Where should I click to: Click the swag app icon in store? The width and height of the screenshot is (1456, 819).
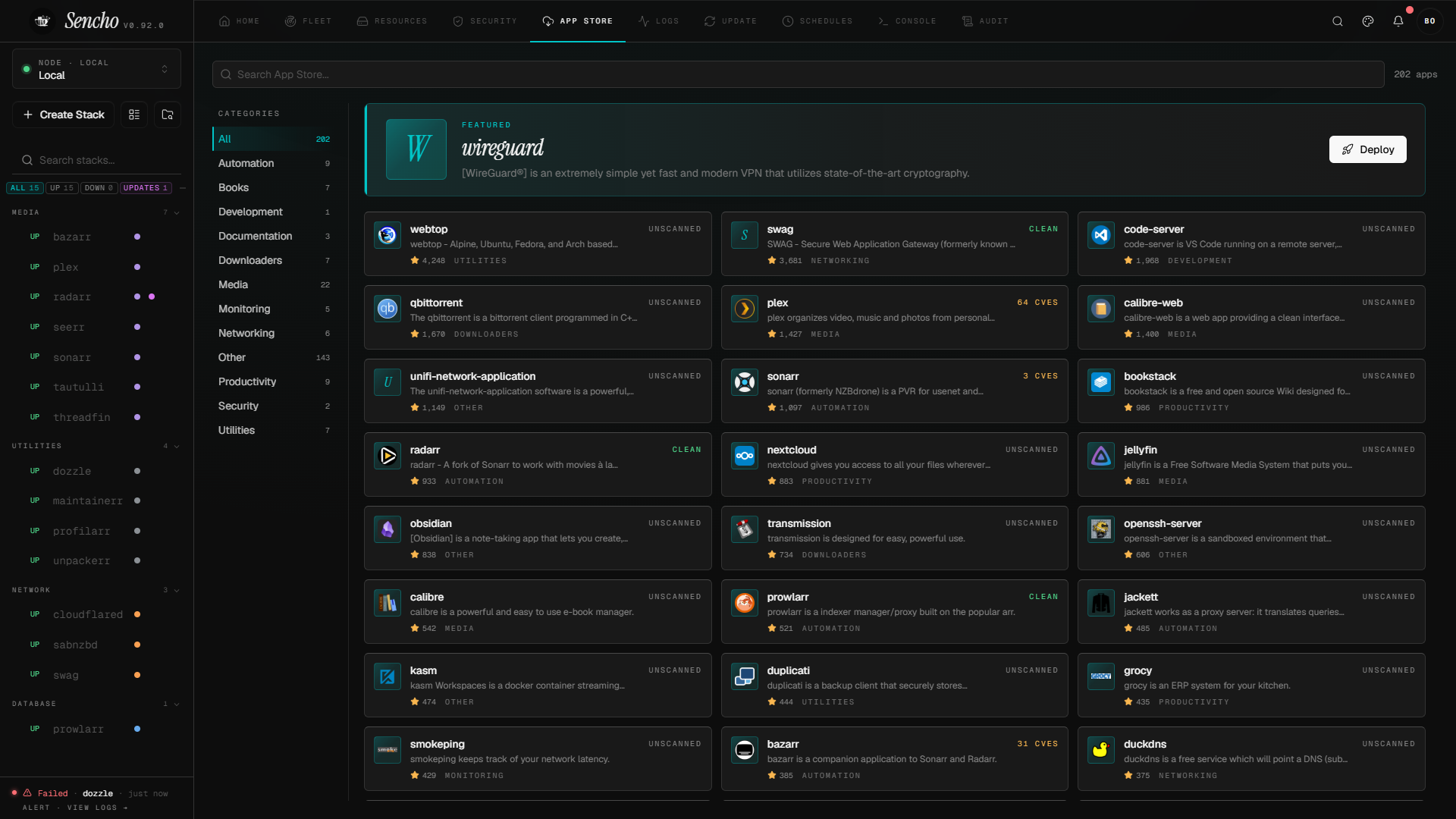(745, 235)
